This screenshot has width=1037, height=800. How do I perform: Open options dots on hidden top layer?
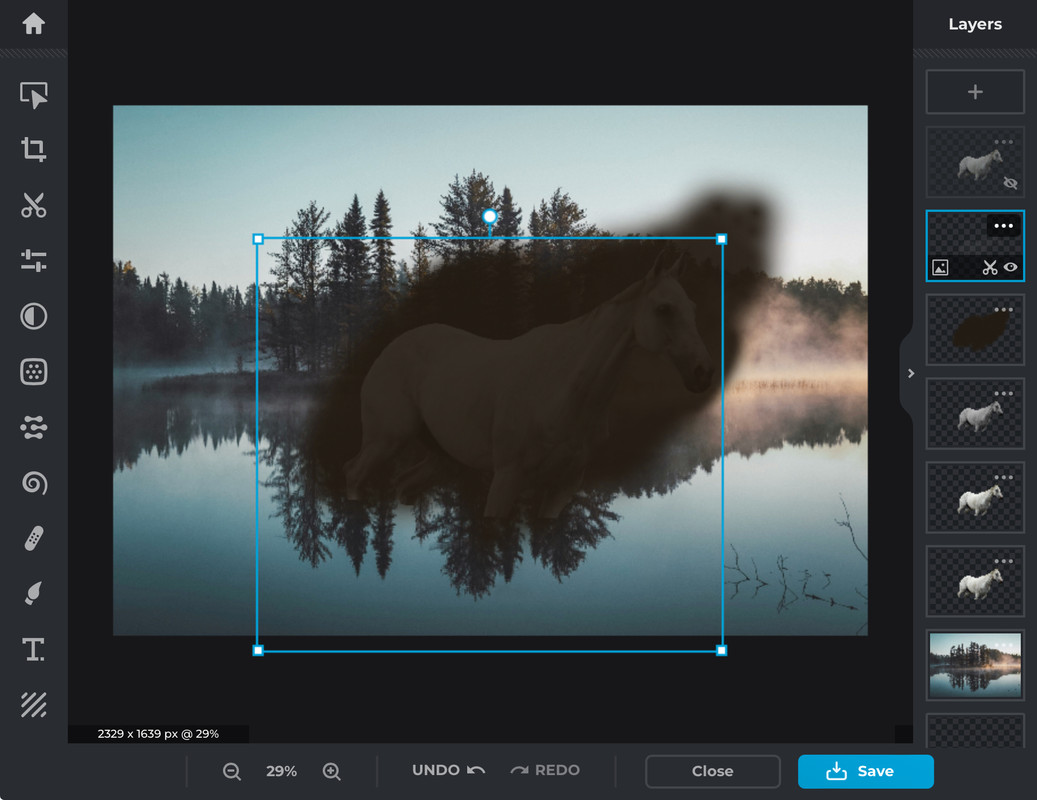pyautogui.click(x=1003, y=142)
